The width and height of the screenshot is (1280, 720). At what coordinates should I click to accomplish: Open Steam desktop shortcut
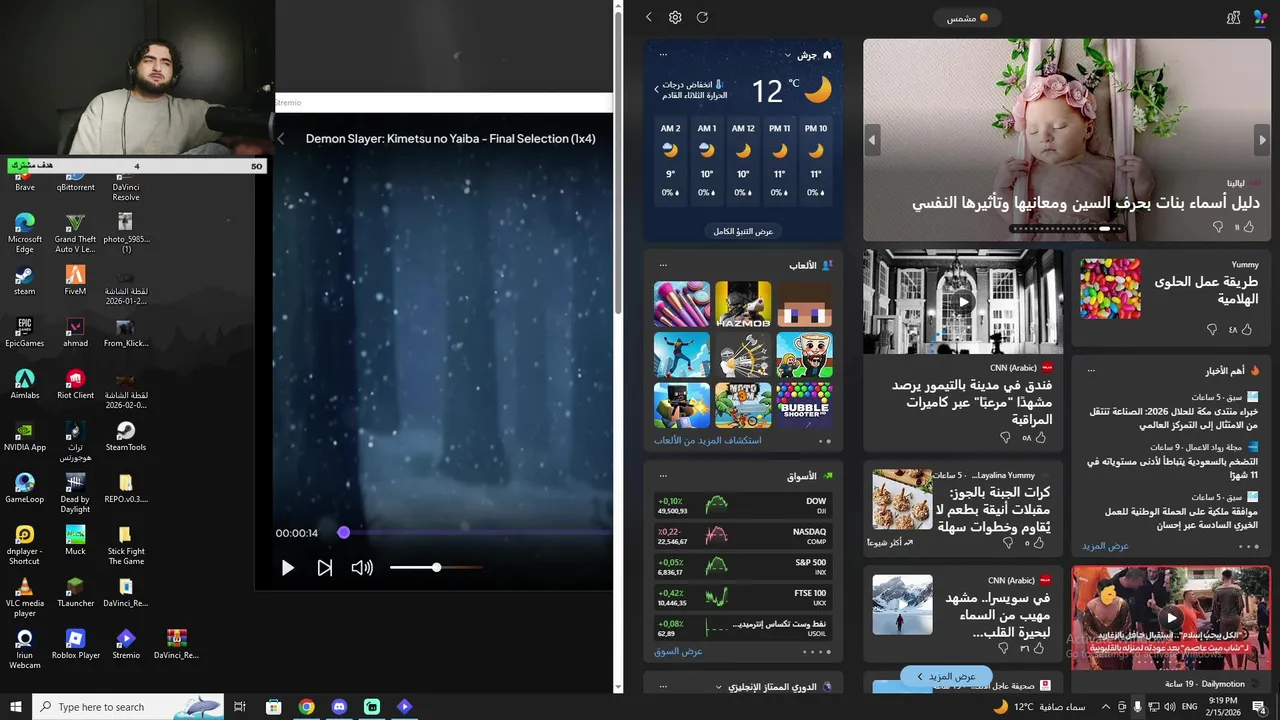(25, 281)
